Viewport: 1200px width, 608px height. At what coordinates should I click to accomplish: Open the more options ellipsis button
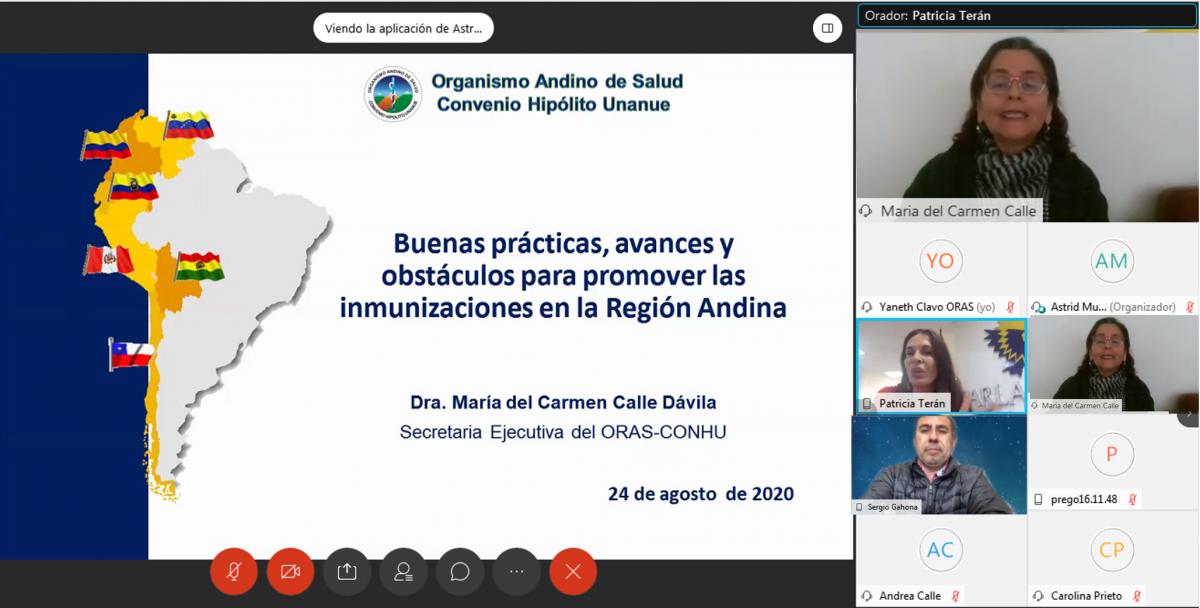[517, 571]
